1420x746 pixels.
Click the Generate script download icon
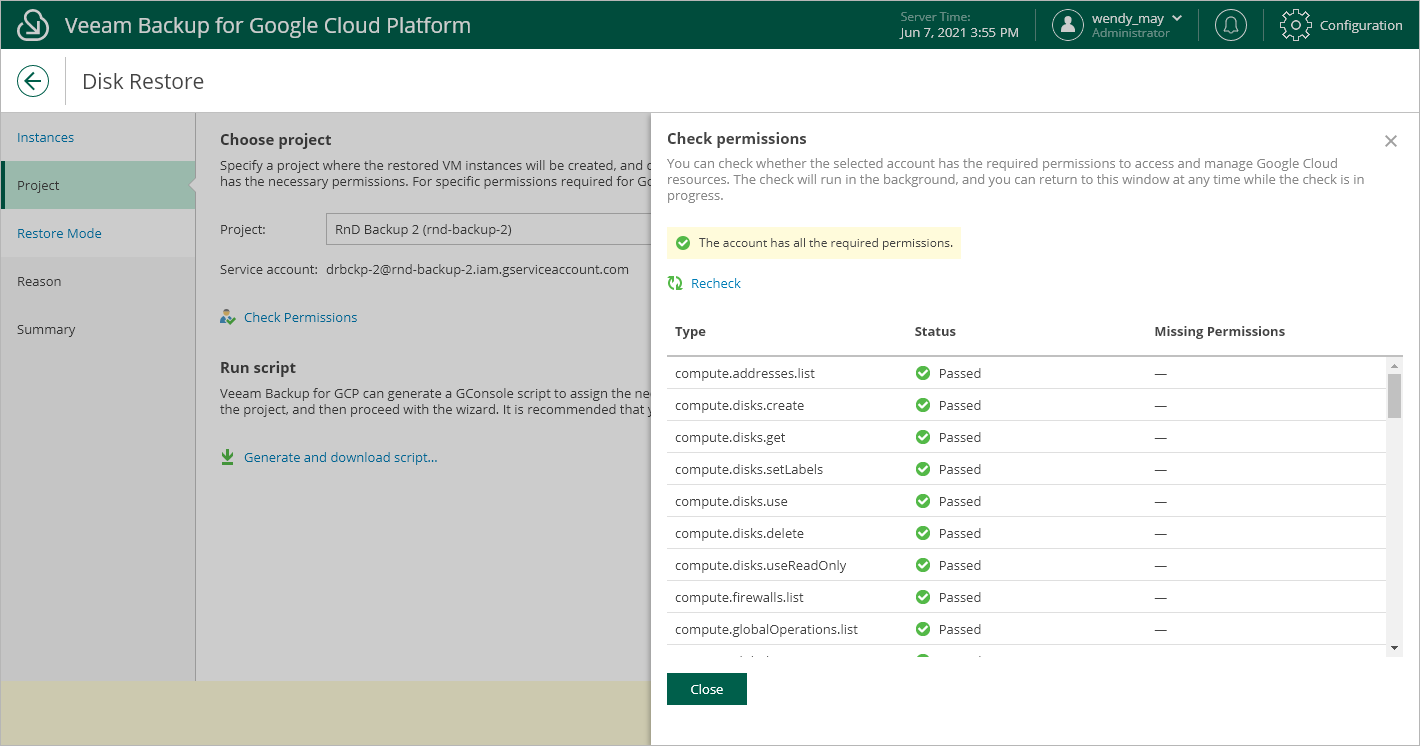(228, 457)
